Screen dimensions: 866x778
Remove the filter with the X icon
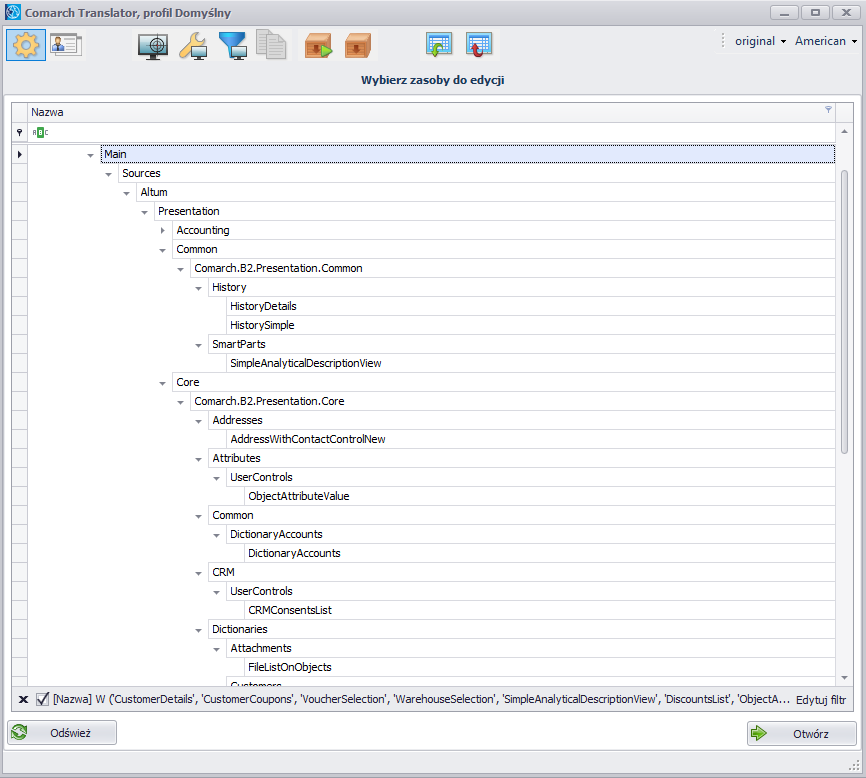click(23, 700)
